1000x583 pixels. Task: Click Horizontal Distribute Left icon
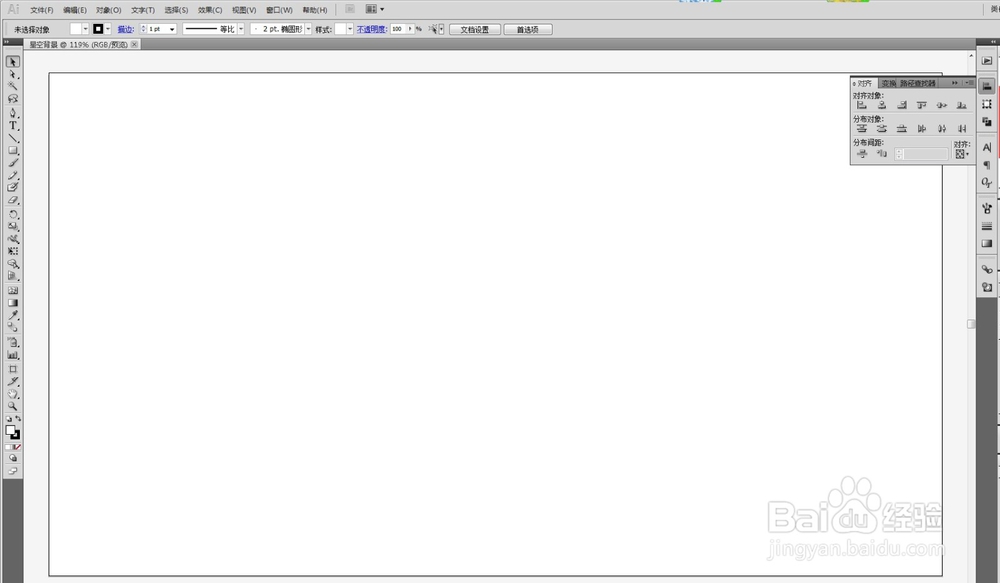pos(922,129)
